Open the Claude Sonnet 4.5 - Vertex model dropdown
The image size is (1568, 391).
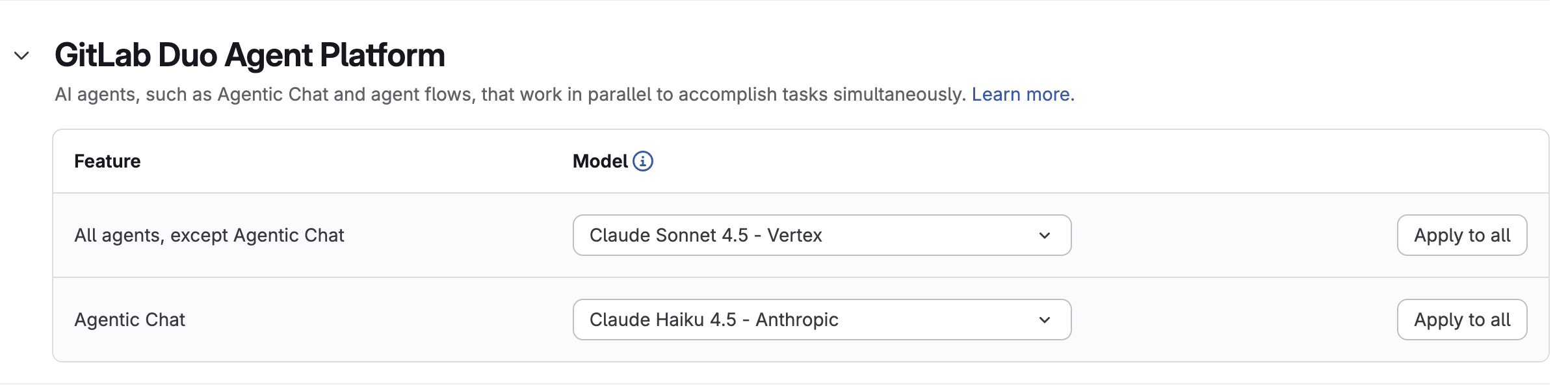point(821,235)
